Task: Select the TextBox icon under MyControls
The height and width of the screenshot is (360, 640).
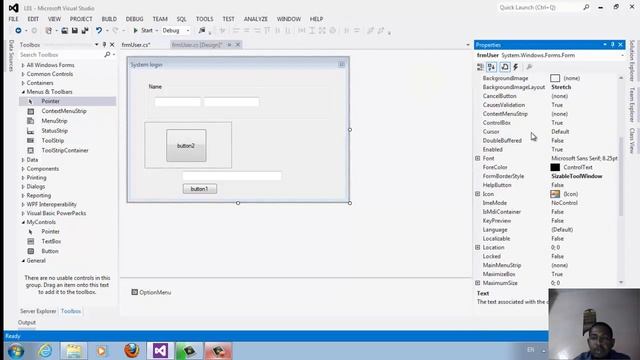Action: click(31, 242)
